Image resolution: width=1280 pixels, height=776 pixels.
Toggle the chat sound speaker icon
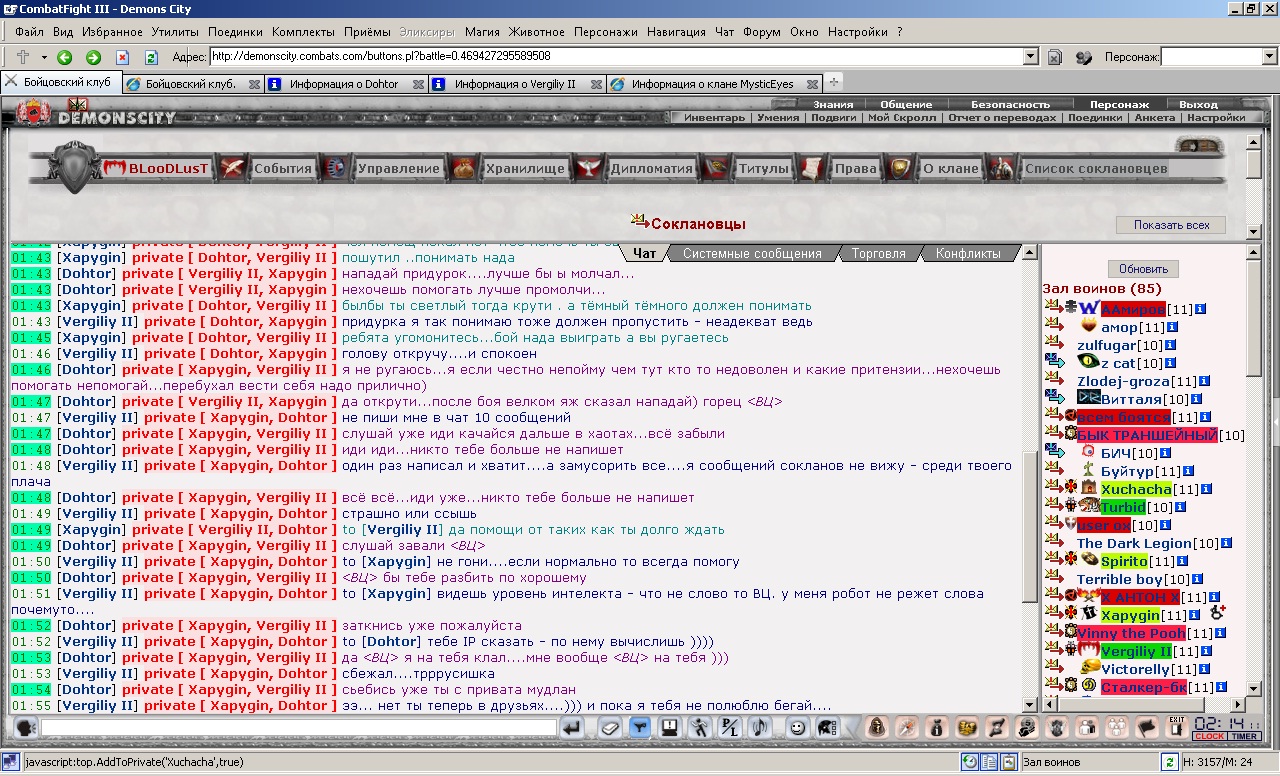[761, 728]
